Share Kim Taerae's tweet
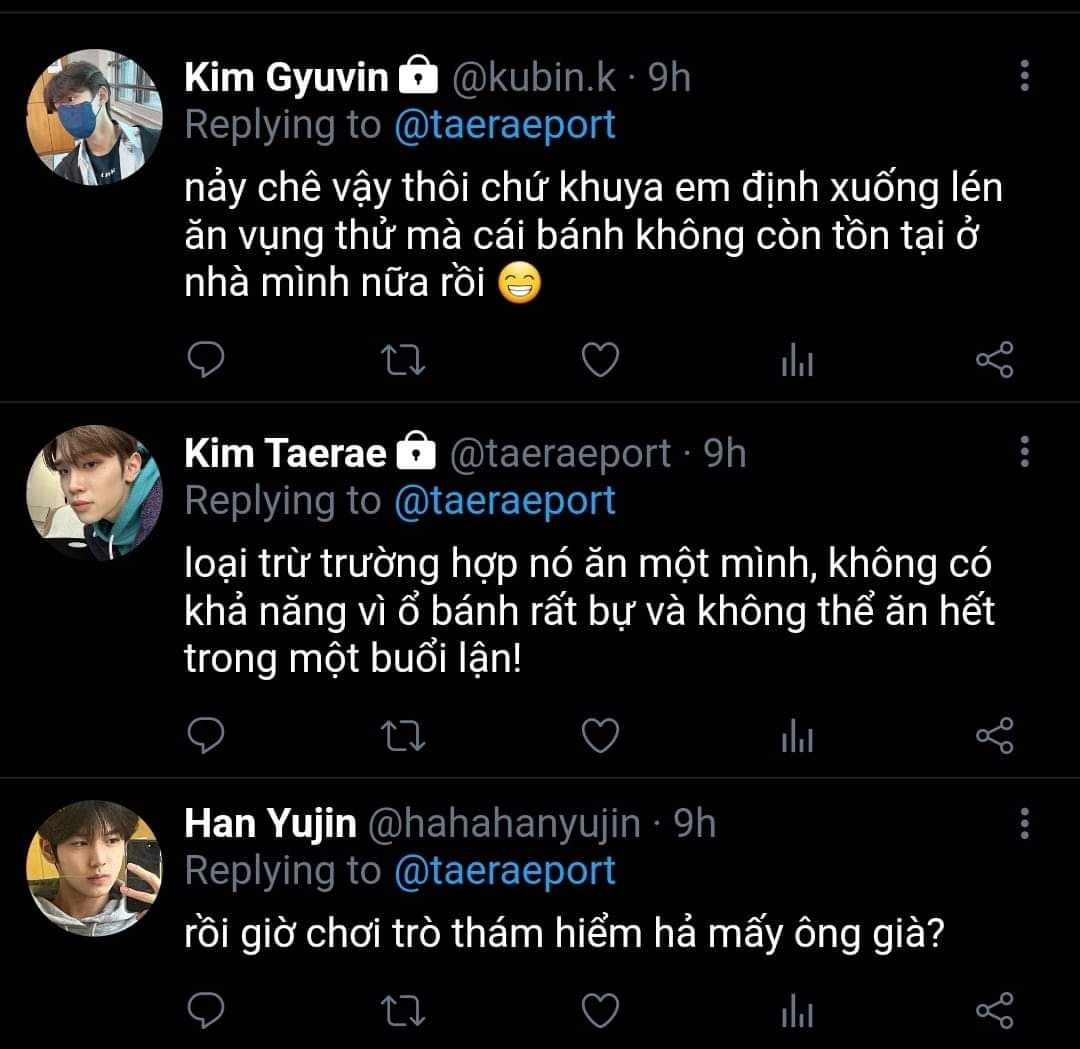Screen dimensions: 1080x1049 click(994, 737)
